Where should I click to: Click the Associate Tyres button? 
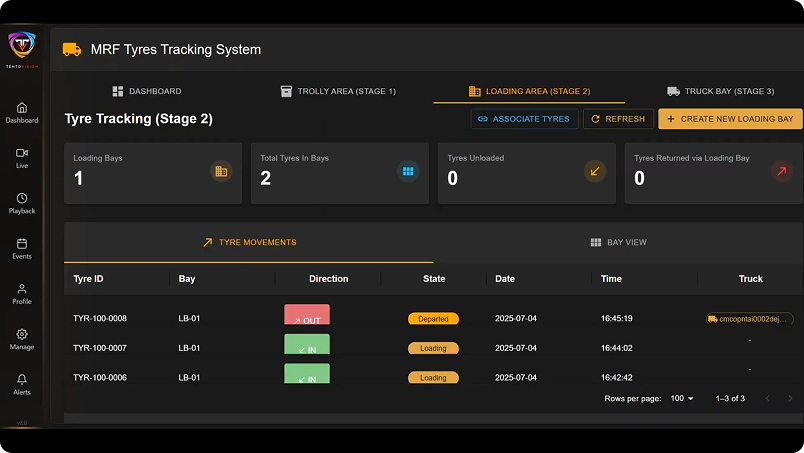coord(524,119)
